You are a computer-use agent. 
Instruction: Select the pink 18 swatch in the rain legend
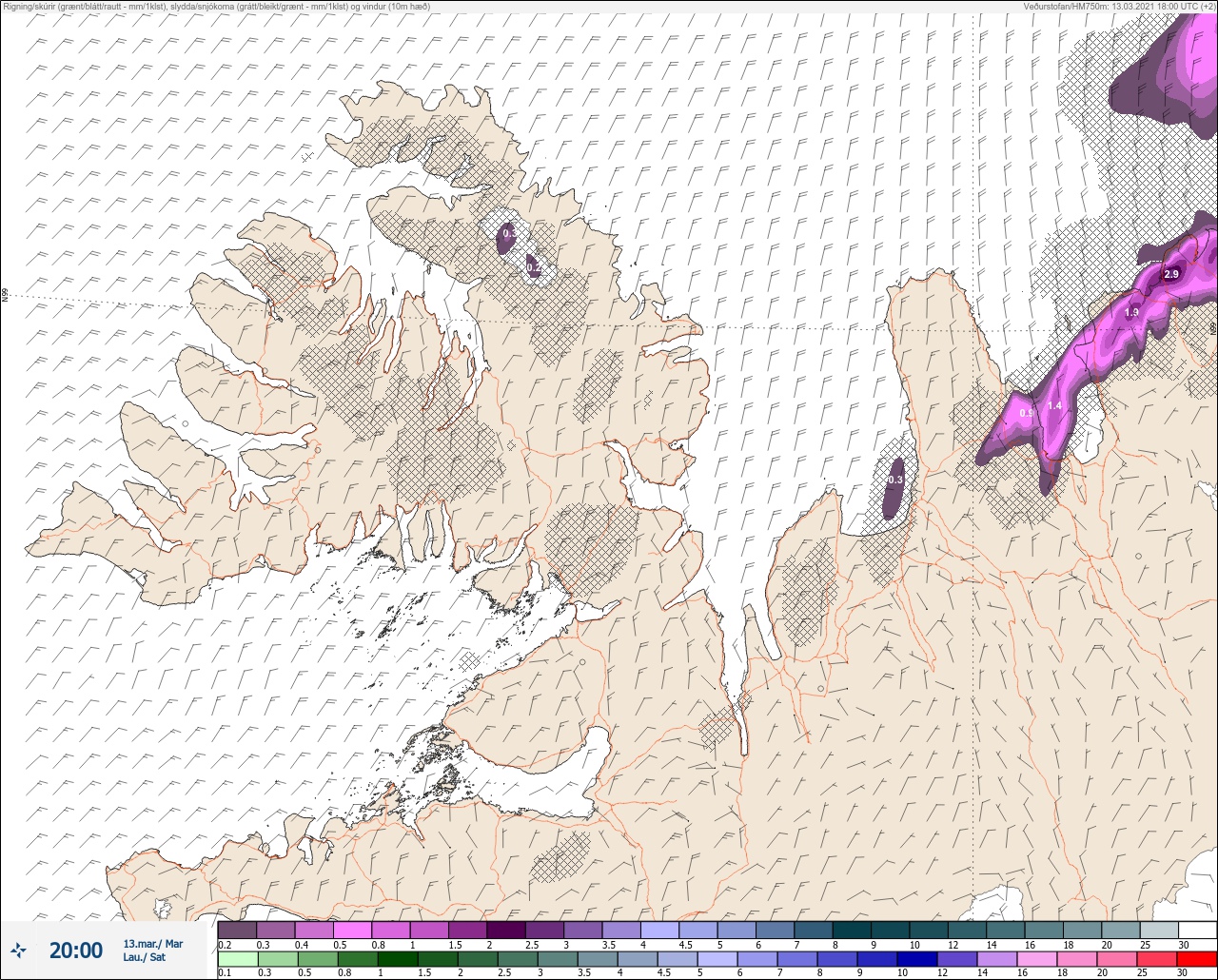pos(1077,958)
